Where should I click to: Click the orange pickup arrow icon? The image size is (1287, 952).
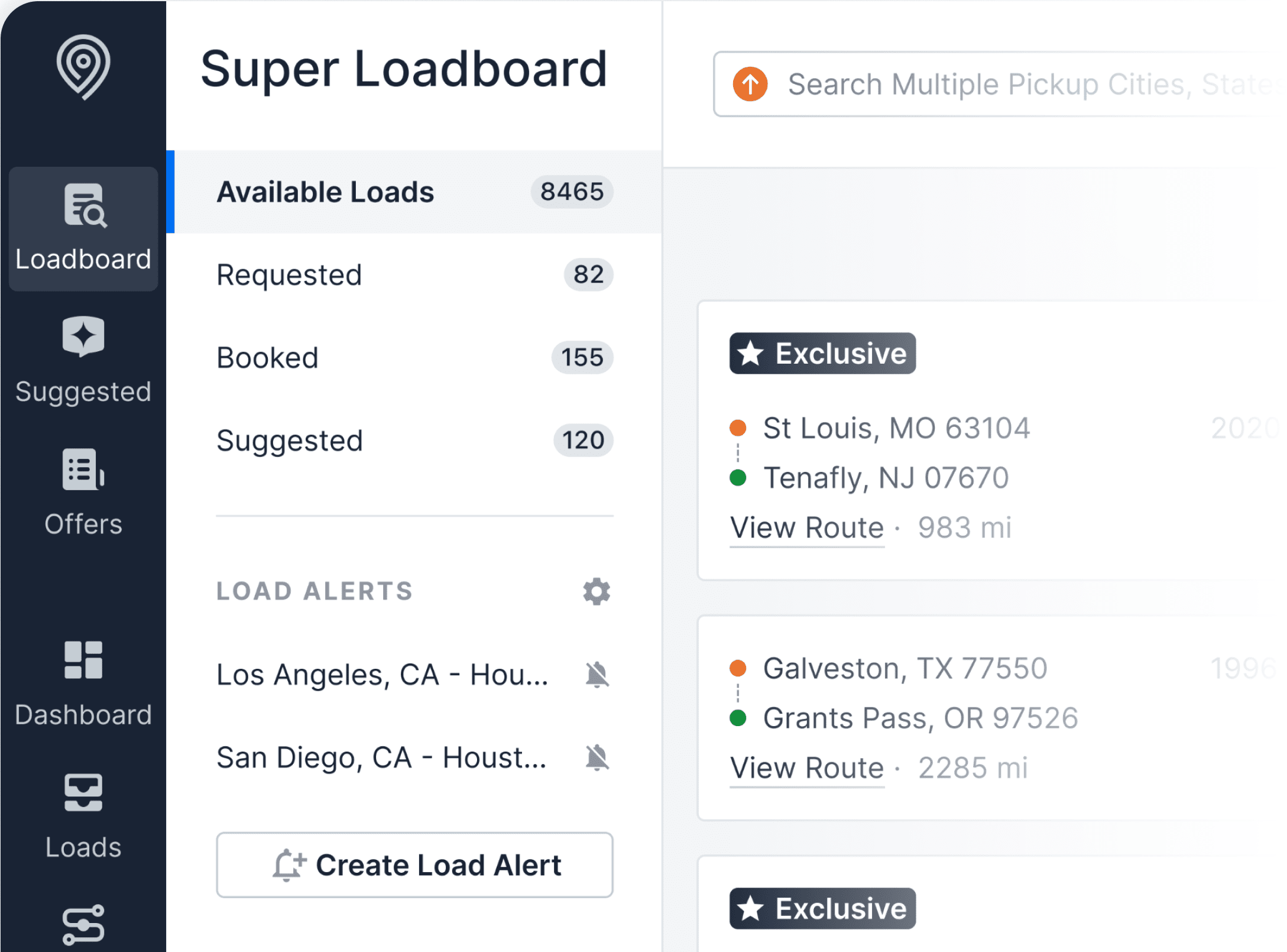(x=750, y=84)
